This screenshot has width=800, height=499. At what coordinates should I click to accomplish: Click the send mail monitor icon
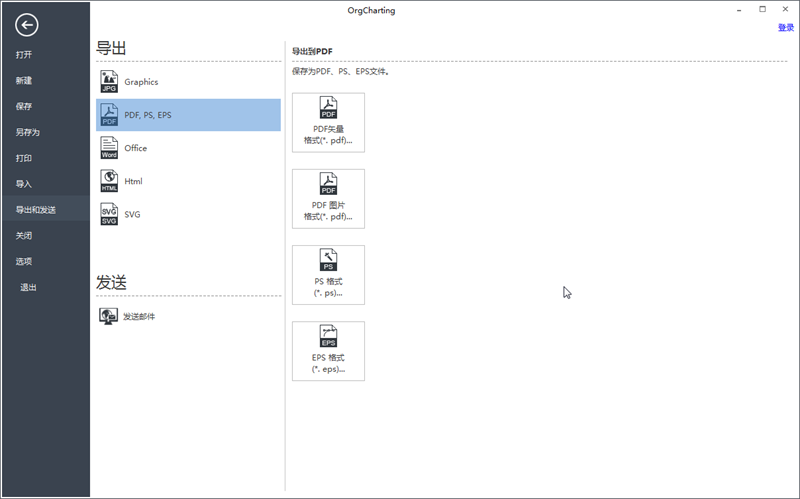pyautogui.click(x=108, y=316)
